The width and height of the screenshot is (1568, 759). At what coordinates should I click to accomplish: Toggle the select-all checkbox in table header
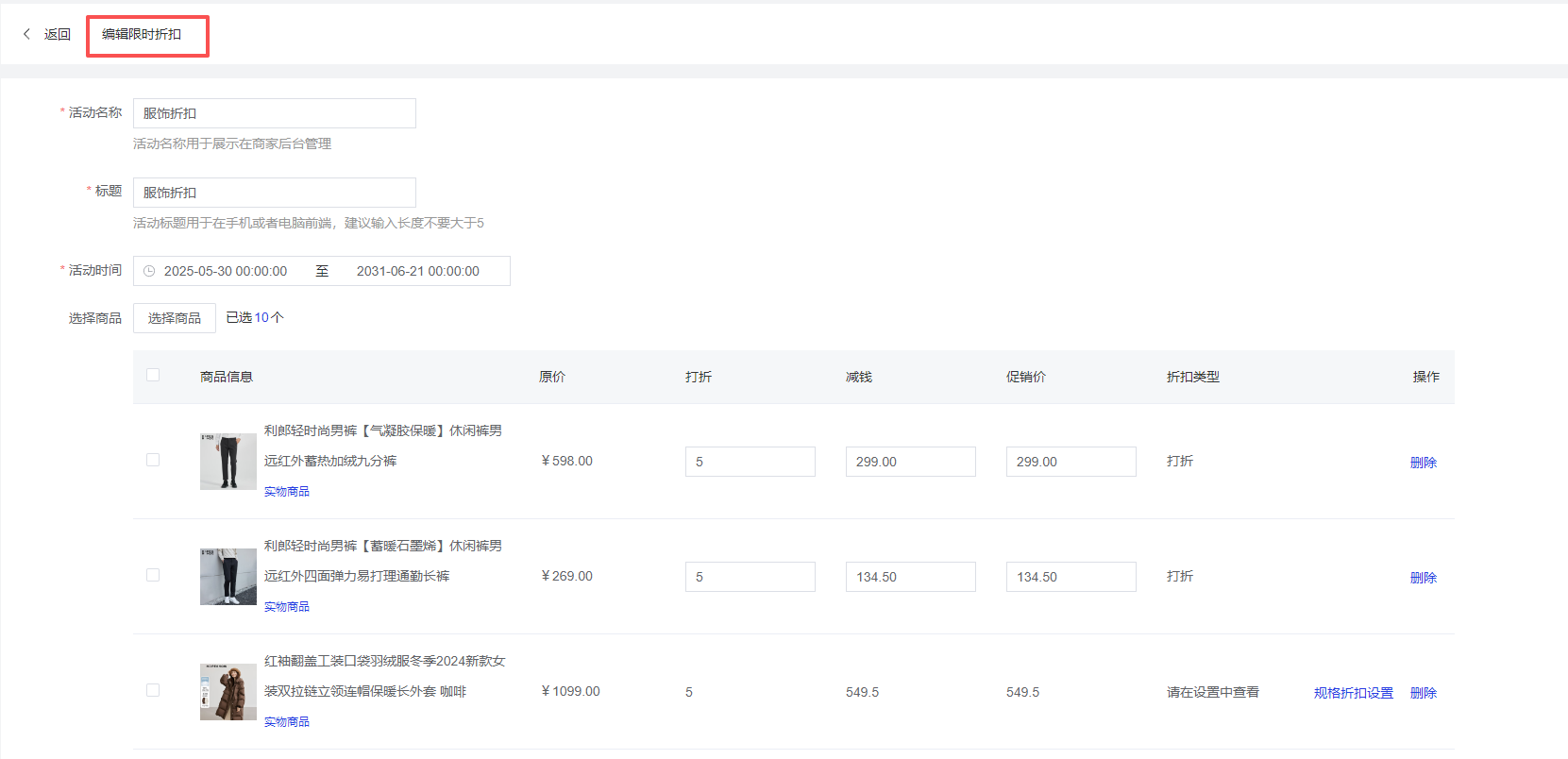[153, 376]
